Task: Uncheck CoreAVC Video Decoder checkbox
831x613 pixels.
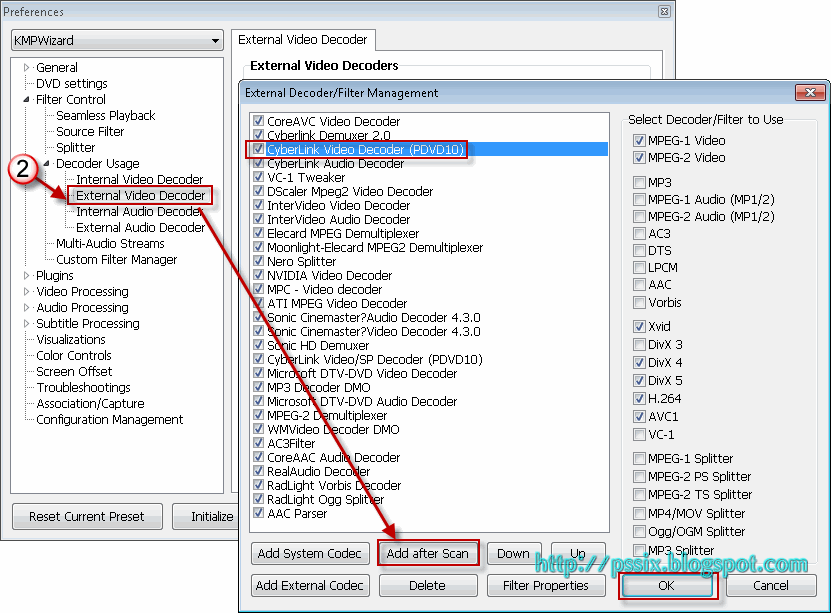Action: tap(258, 120)
